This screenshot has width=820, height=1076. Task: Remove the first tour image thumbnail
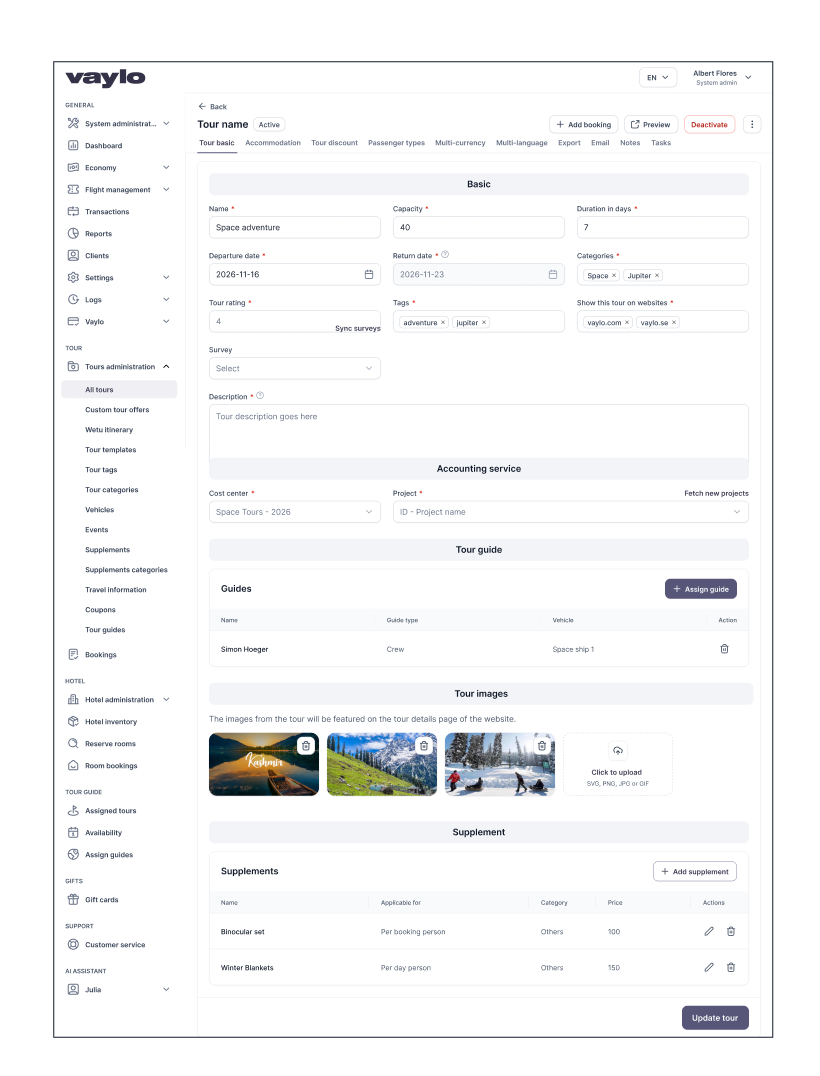tap(306, 745)
